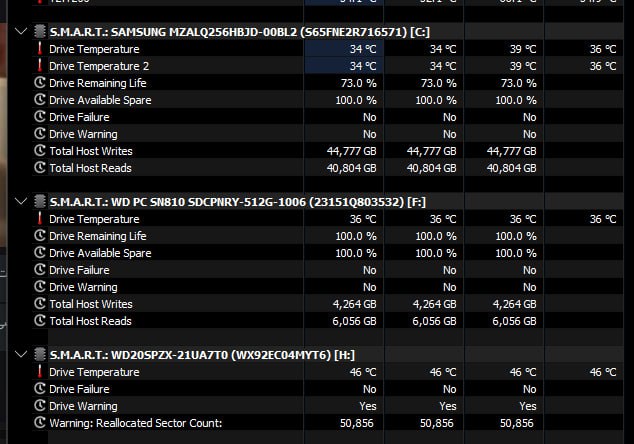
Task: Click the thermometer icon for SN810 Drive Temperature
Action: [x=40, y=219]
